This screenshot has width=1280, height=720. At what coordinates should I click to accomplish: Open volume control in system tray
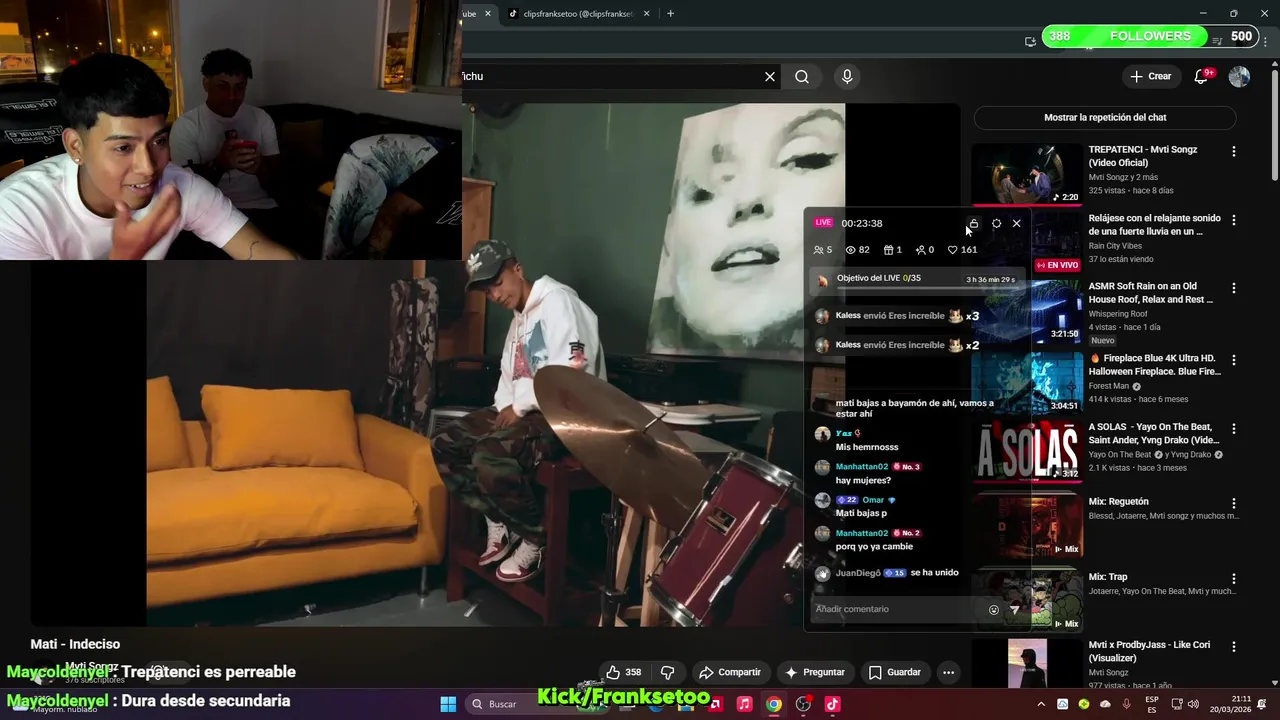coord(1193,704)
